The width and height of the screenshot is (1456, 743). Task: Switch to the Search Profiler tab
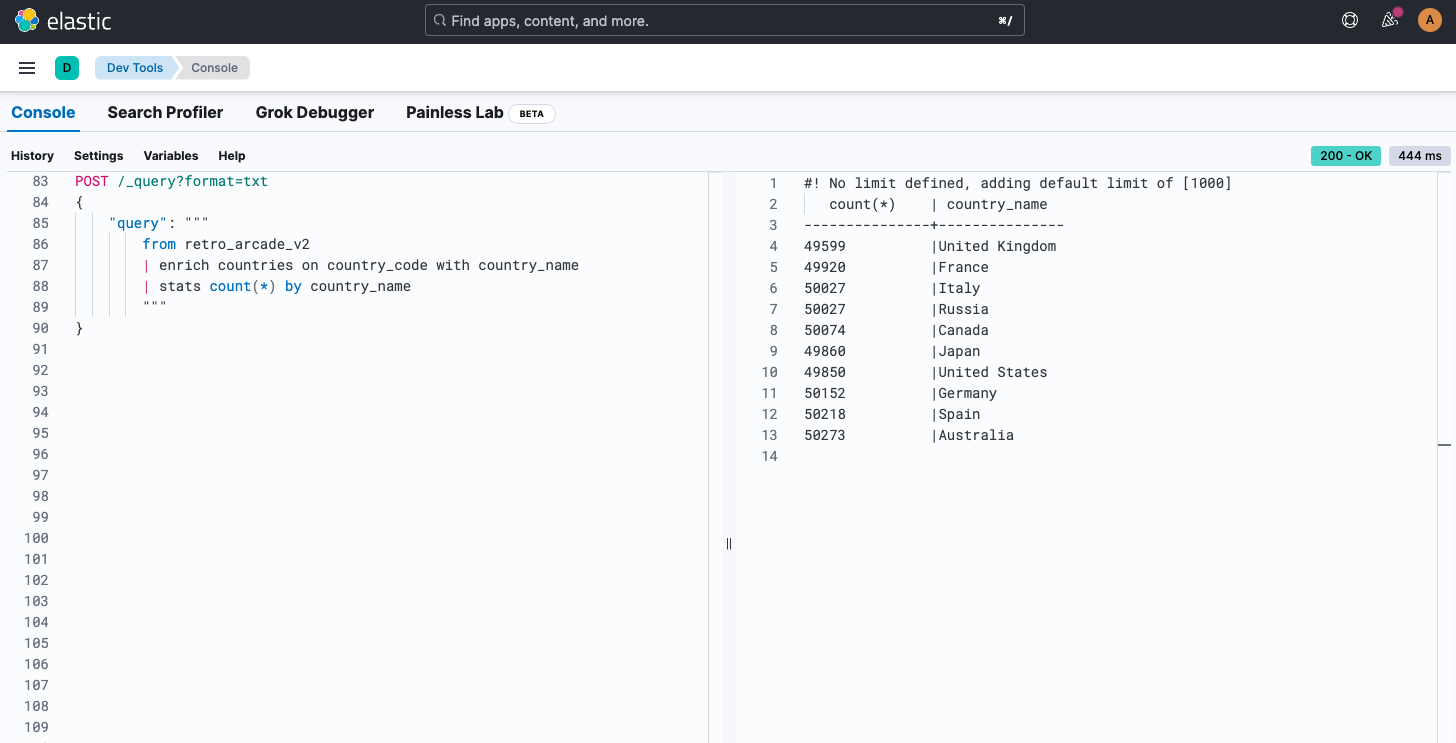[165, 112]
